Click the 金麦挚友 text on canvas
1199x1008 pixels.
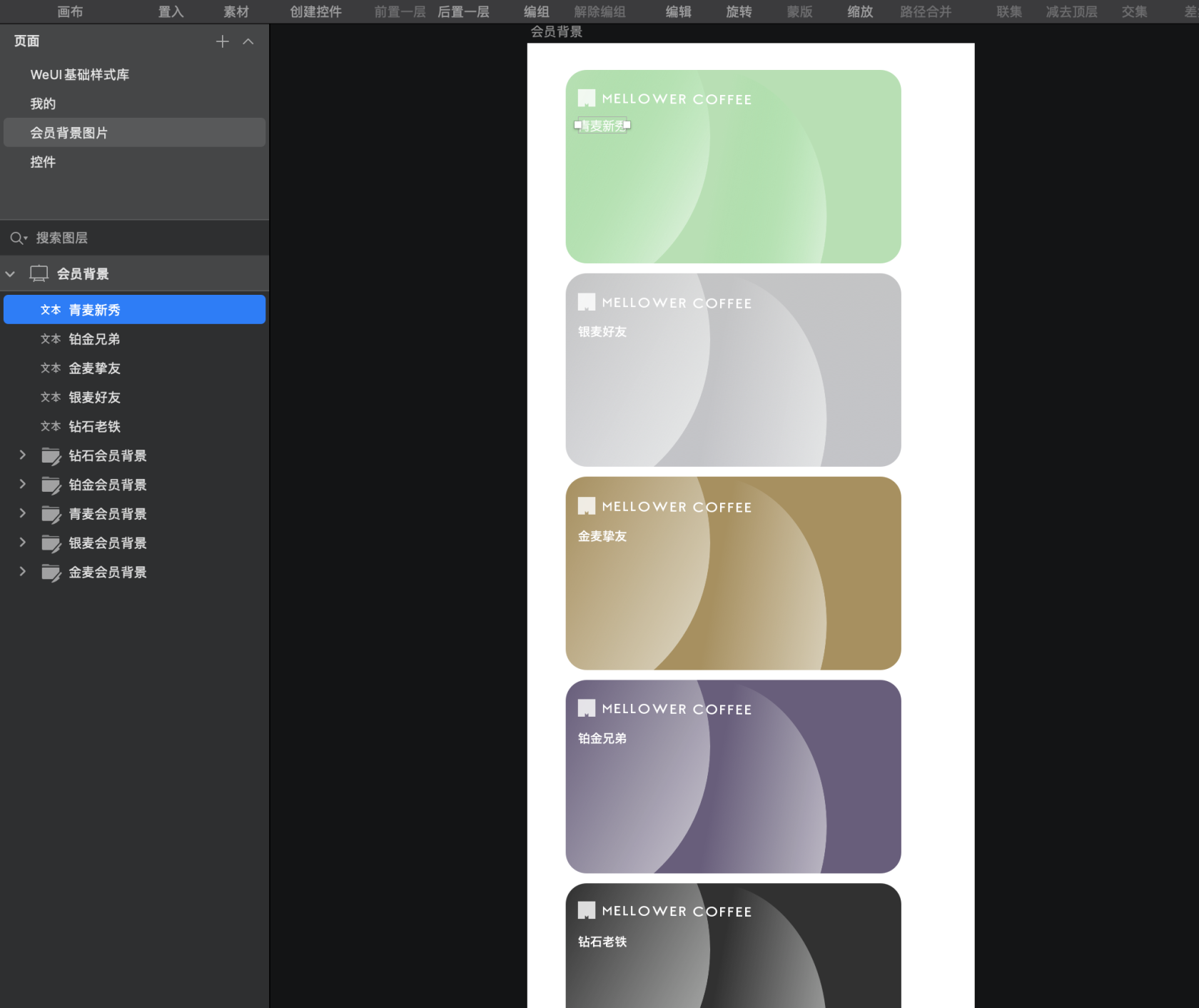coord(602,536)
